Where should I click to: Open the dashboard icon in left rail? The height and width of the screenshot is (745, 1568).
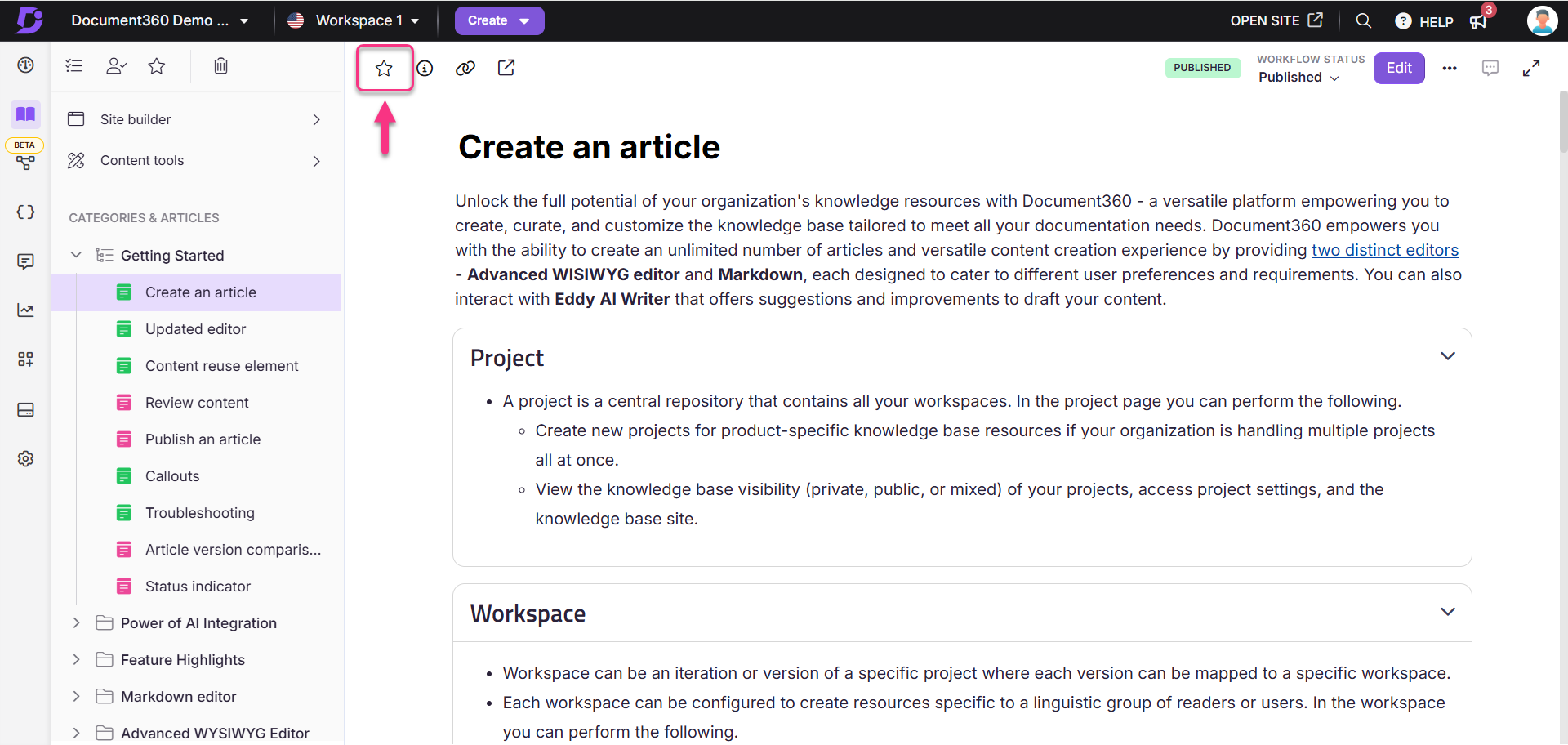click(x=25, y=65)
